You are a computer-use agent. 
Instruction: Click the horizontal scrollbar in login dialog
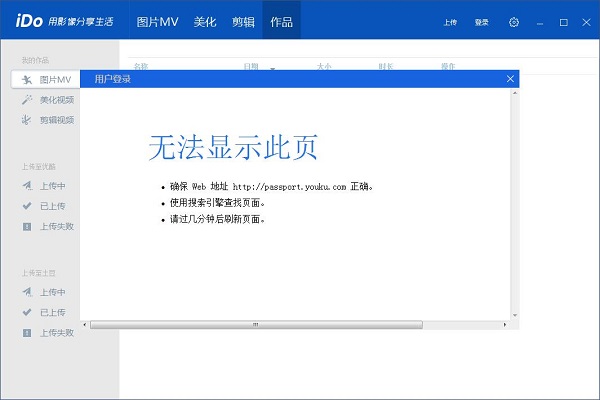(255, 324)
